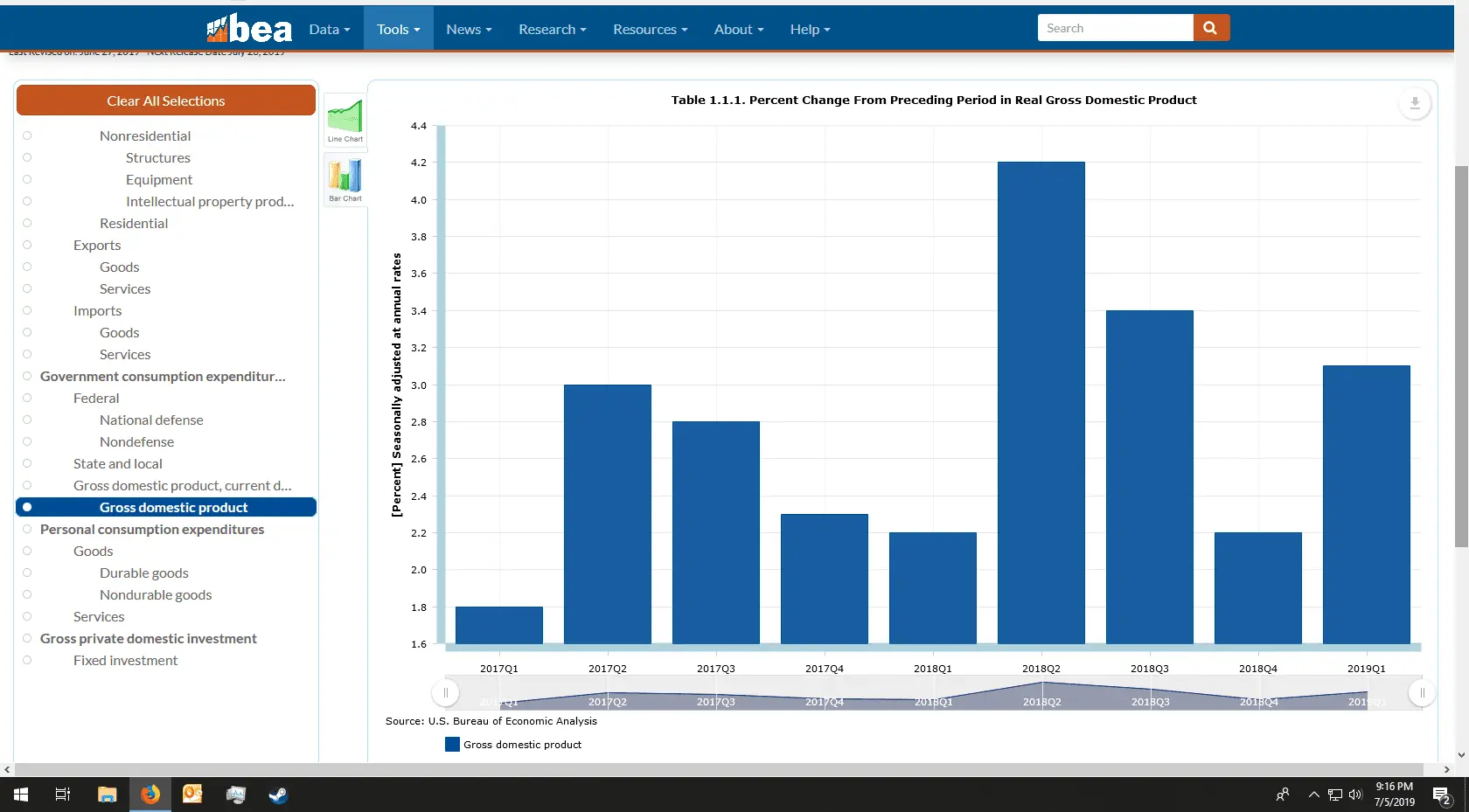Switch to the Bar Chart view
The height and width of the screenshot is (812, 1469).
[345, 179]
